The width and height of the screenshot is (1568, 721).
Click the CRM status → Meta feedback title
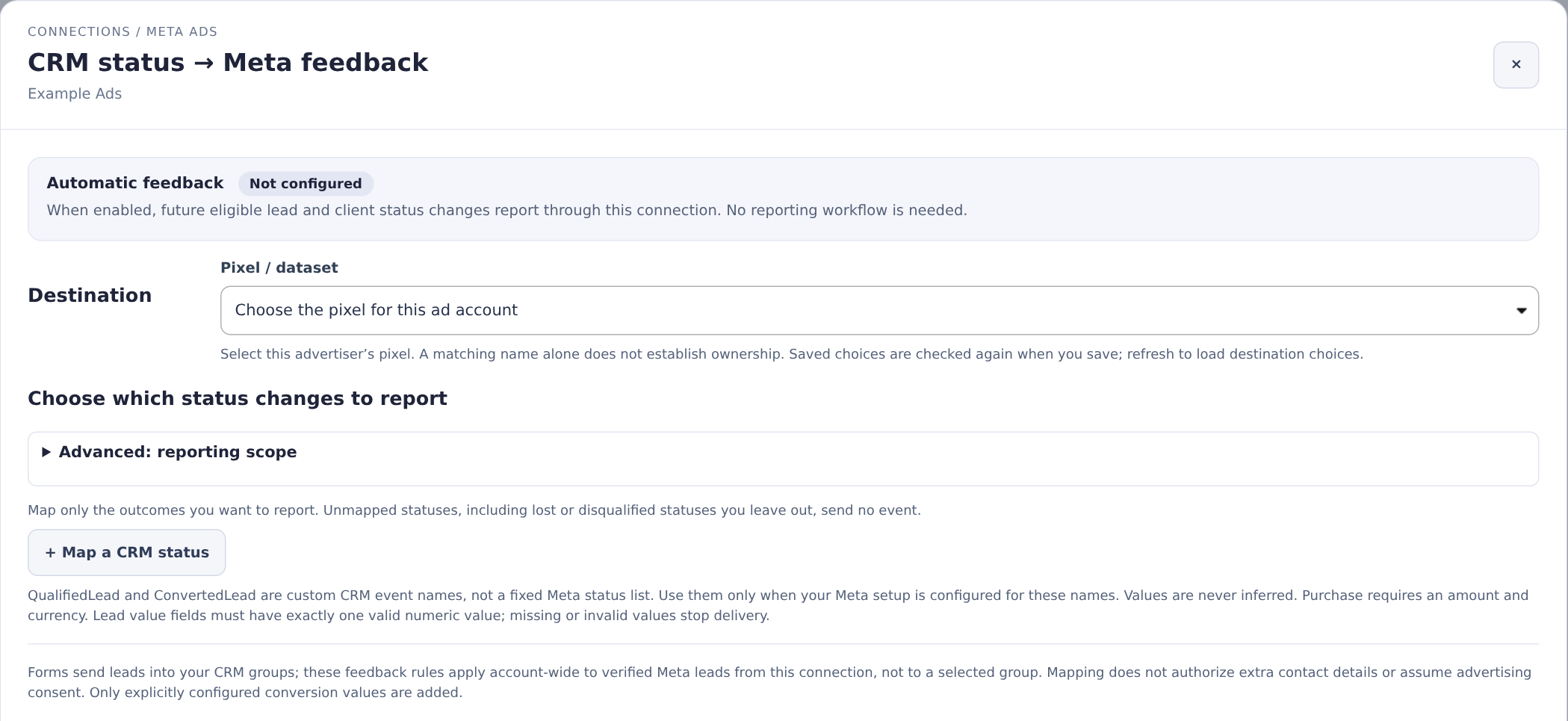click(228, 63)
